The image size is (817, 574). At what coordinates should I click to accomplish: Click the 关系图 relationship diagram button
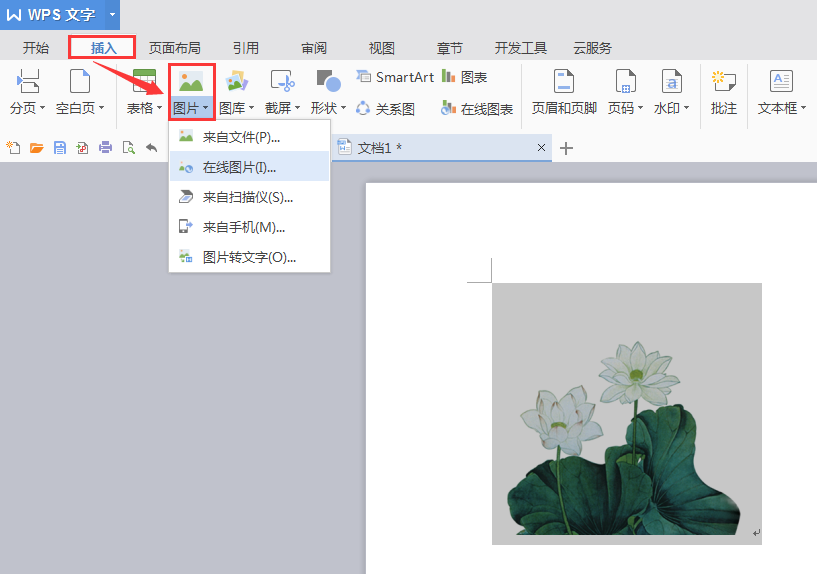click(385, 108)
